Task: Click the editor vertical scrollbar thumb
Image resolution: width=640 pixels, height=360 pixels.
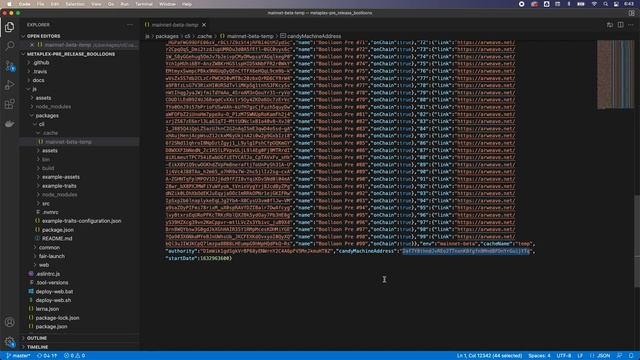Action: [637, 241]
